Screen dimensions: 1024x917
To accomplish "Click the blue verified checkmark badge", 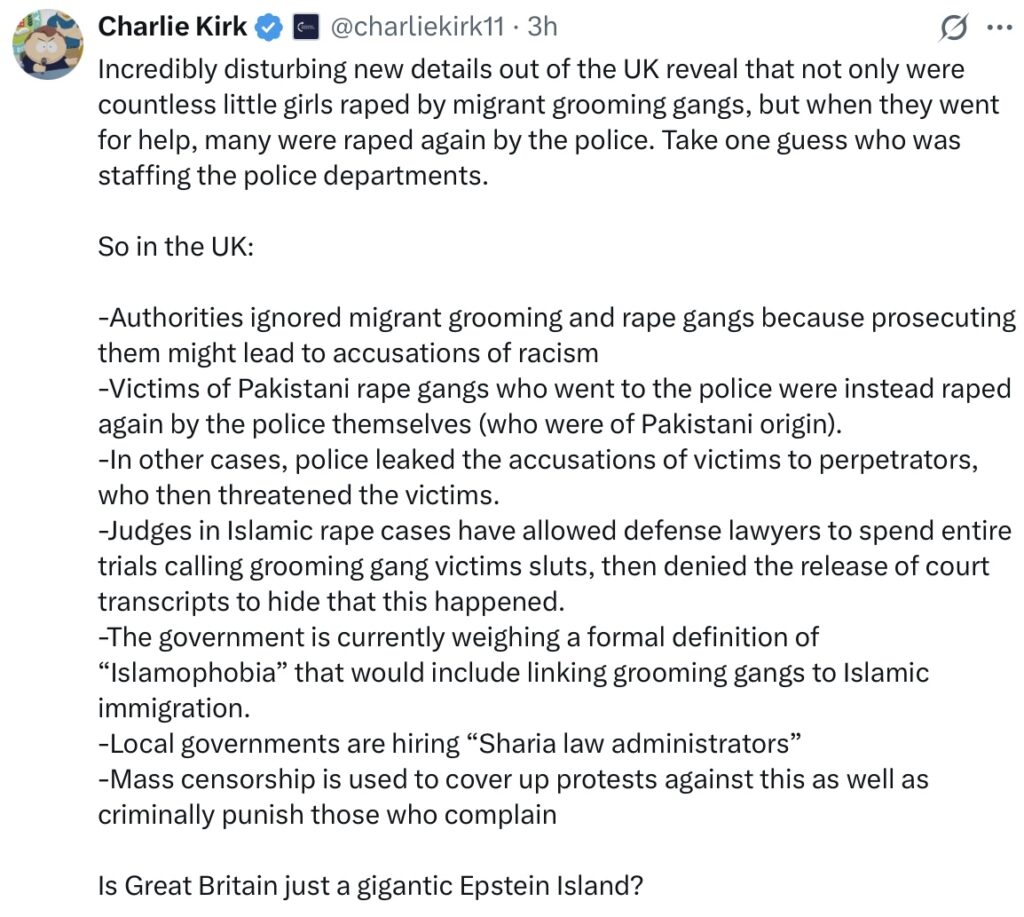I will coord(268,28).
